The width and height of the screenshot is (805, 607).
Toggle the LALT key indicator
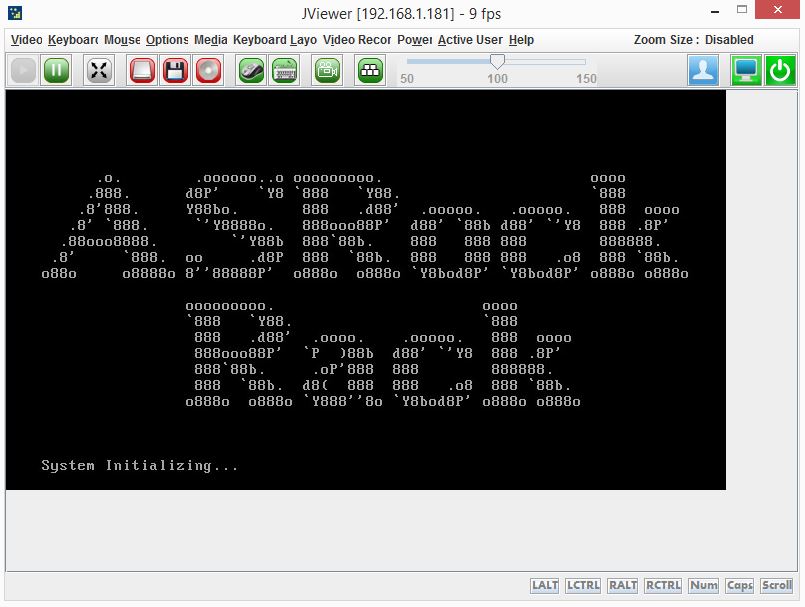pos(545,586)
